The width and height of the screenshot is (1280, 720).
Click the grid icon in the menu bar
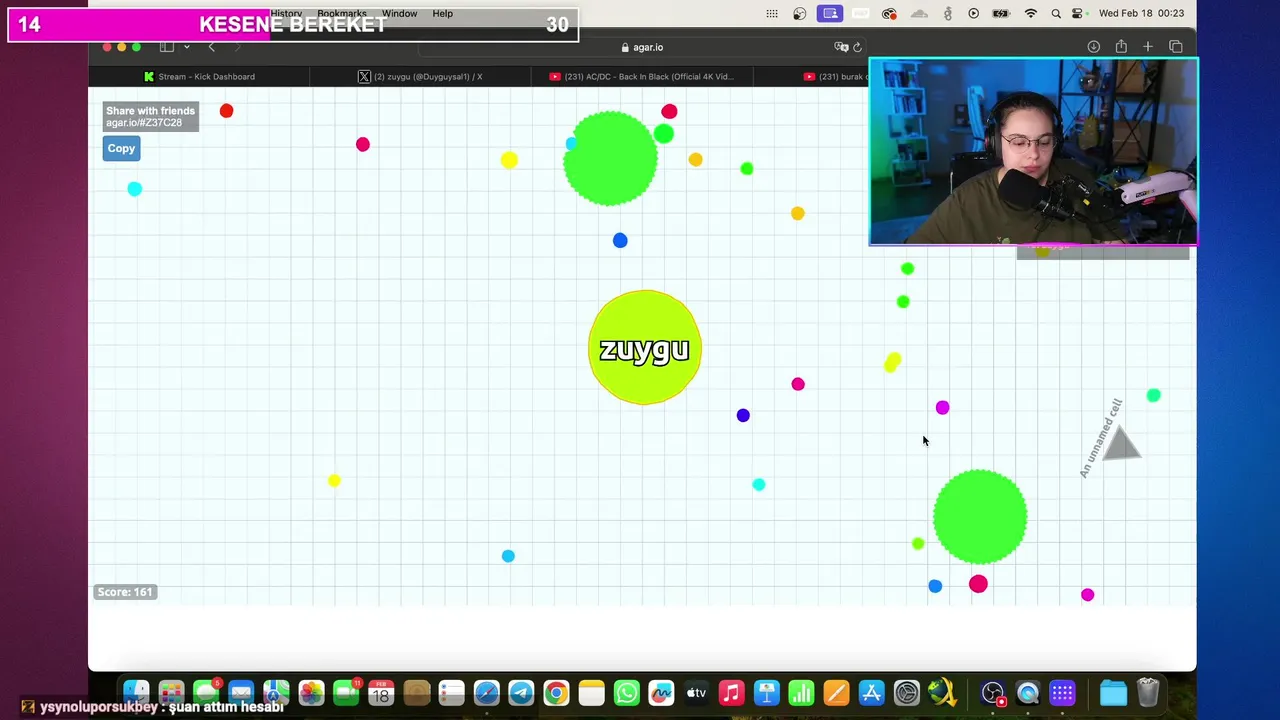point(772,14)
